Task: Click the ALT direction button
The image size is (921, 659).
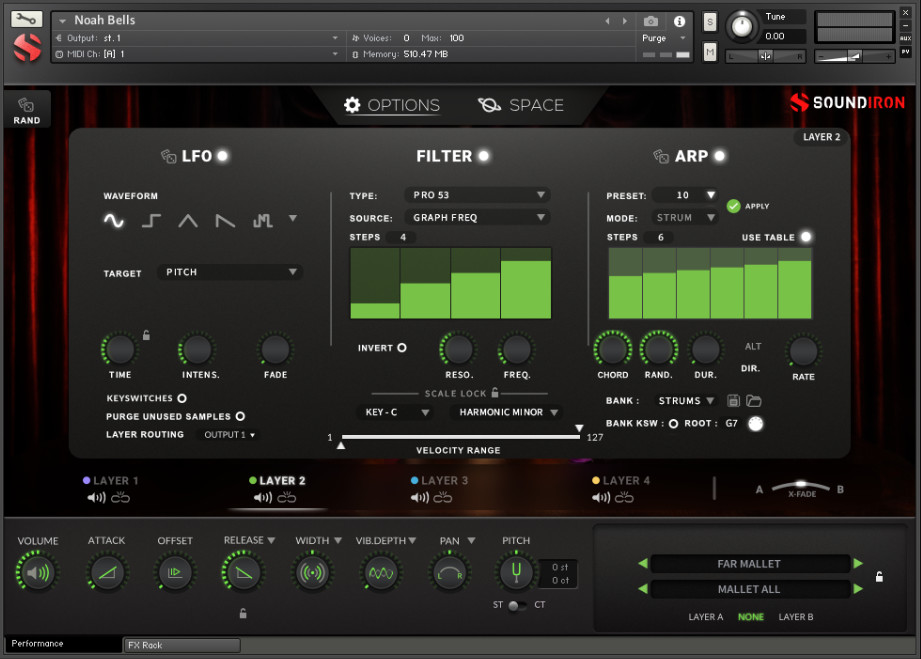Action: tap(752, 347)
